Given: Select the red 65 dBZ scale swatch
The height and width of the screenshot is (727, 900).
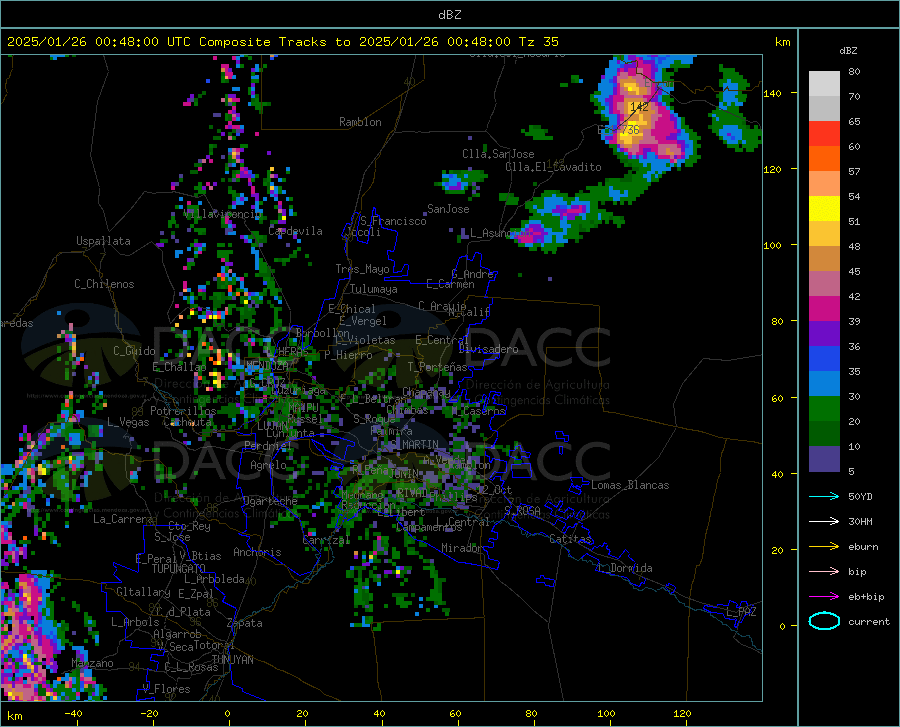Looking at the screenshot, I should coord(824,133).
